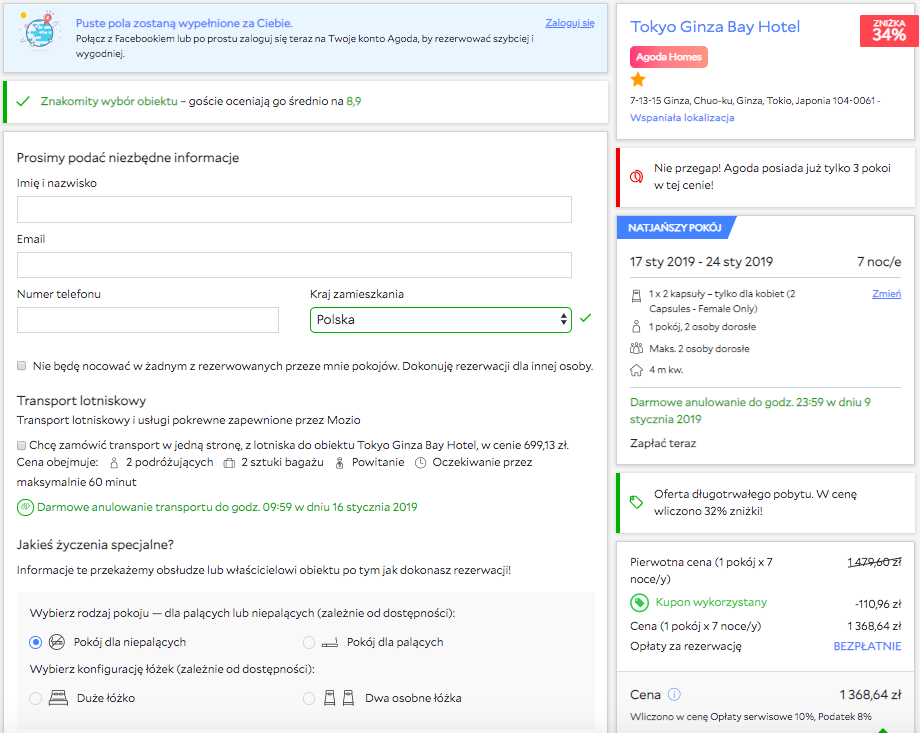
Task: Click the Numer telefonu input field
Action: (148, 320)
